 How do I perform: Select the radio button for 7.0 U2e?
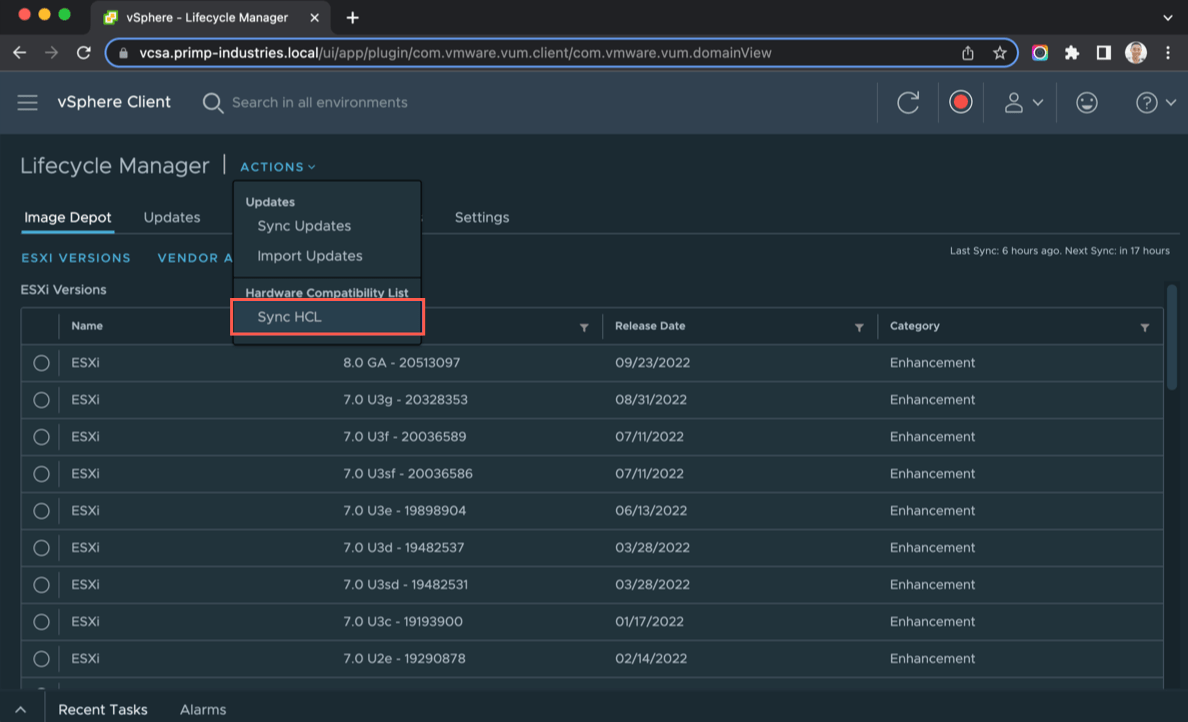(x=41, y=658)
